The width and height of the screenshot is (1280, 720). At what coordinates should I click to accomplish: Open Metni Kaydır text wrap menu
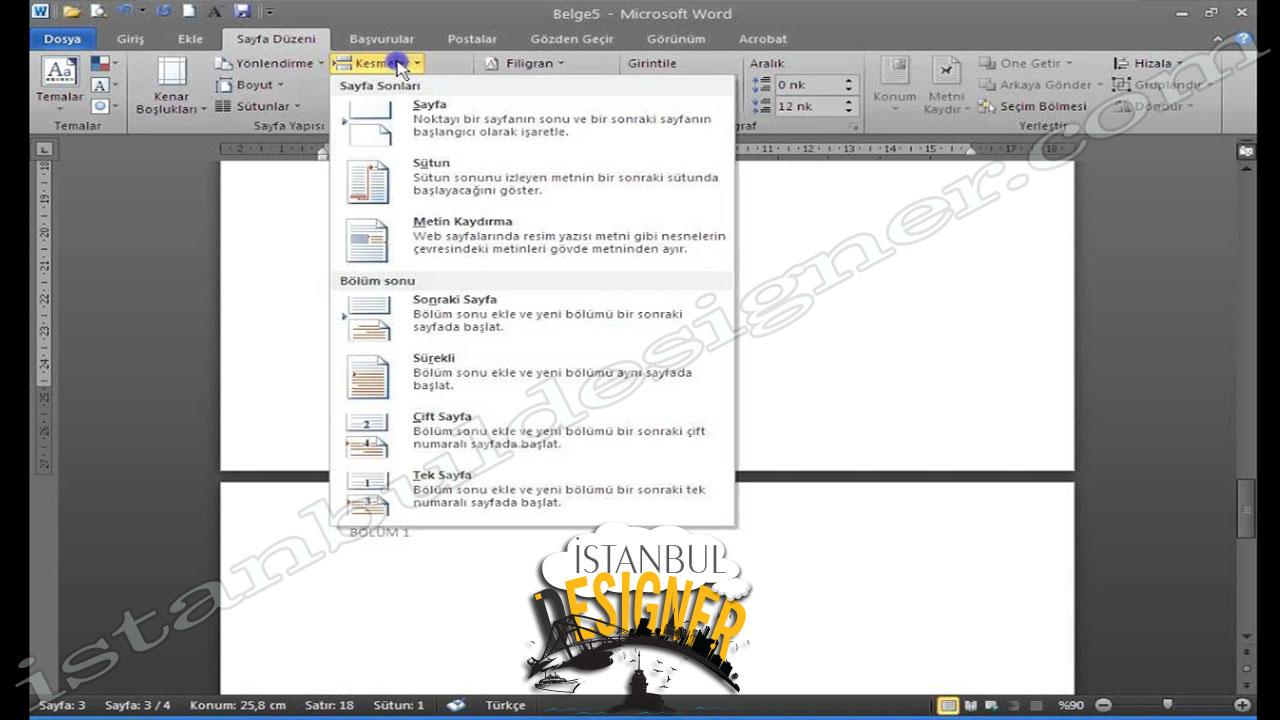point(945,86)
